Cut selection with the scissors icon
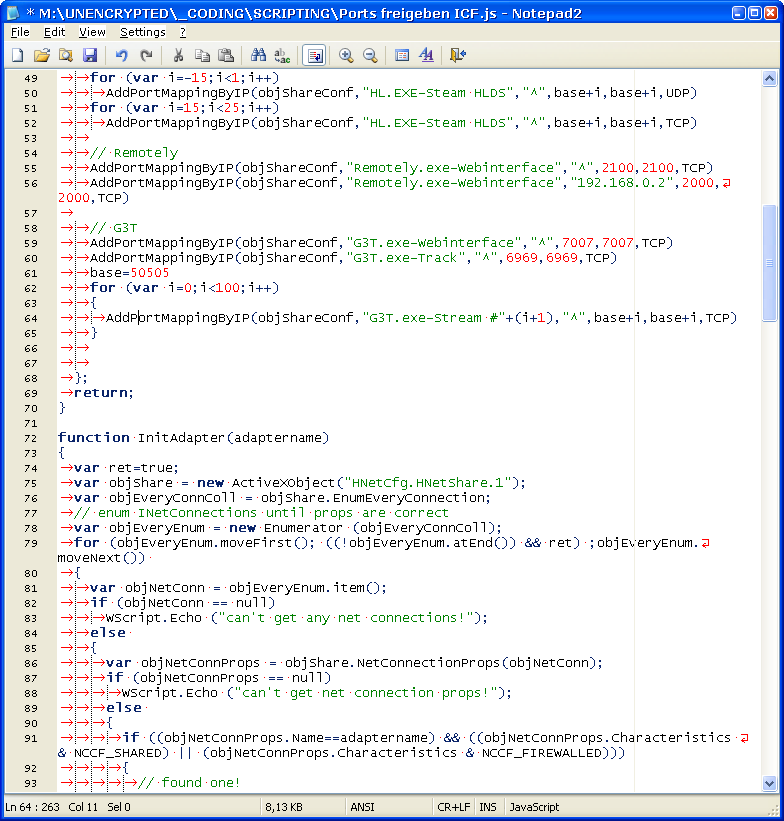Screen dimensions: 784x821 (x=178, y=55)
